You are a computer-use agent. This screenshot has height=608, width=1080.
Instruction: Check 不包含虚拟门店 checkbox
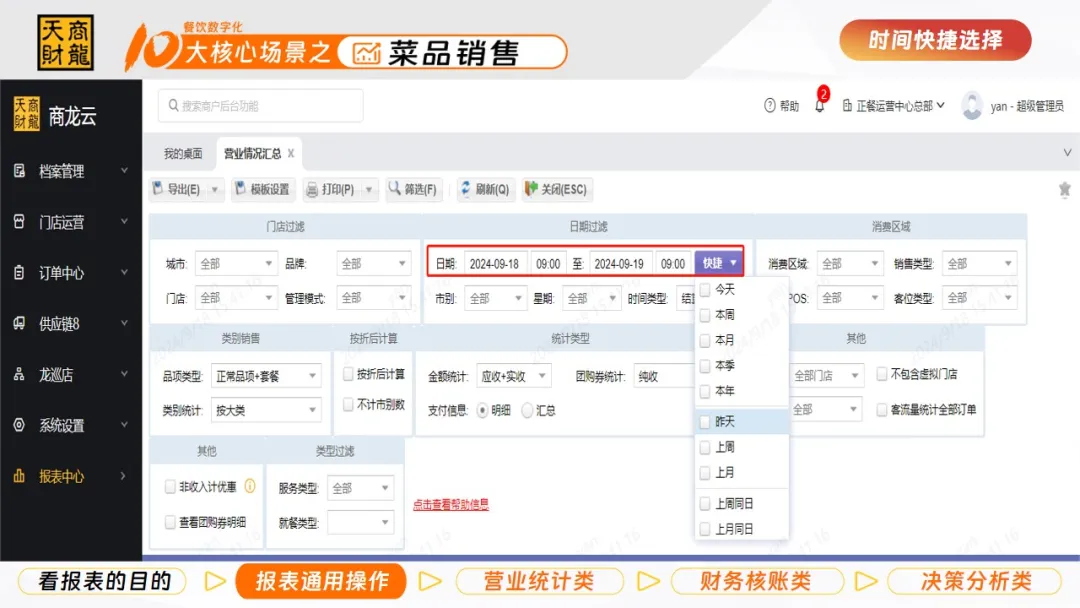[881, 374]
